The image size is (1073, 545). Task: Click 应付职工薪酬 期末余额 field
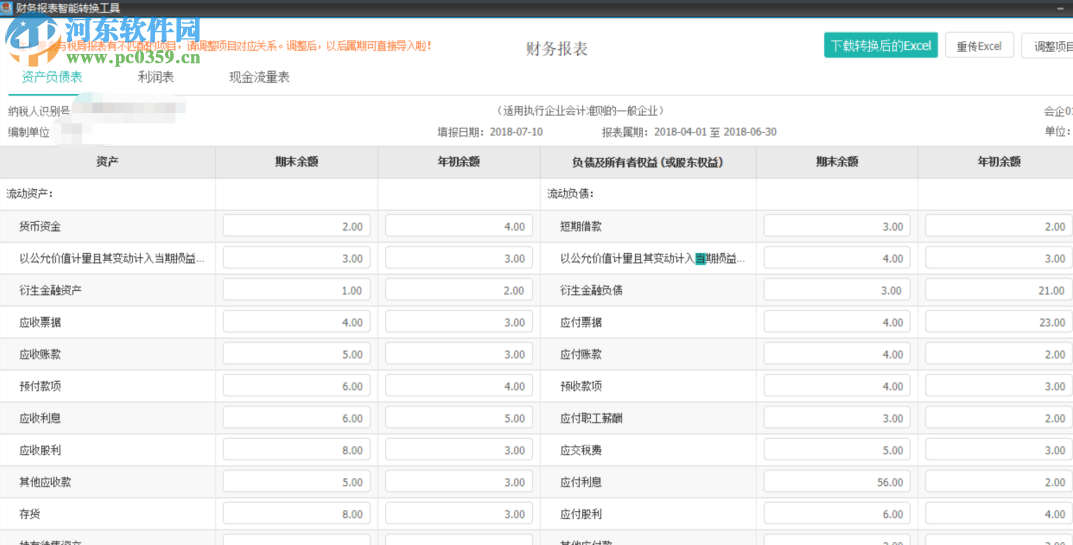837,418
